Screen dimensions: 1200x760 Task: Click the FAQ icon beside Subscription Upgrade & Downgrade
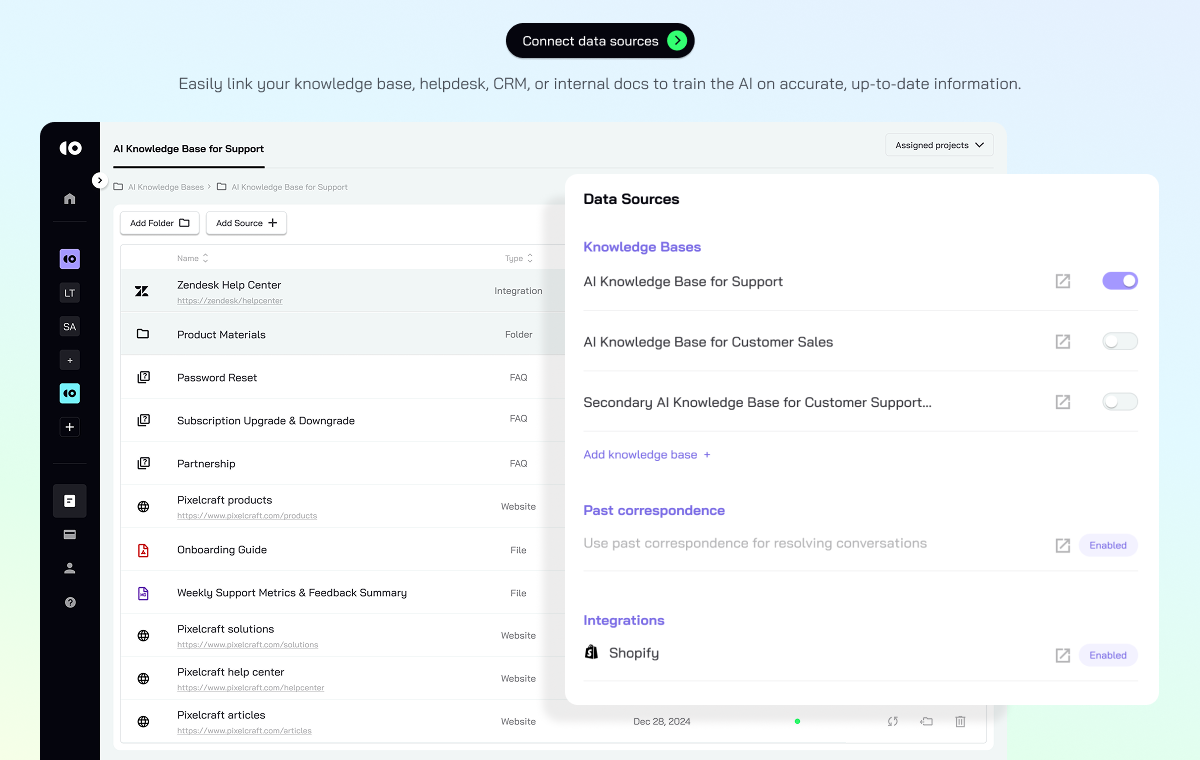pos(143,421)
